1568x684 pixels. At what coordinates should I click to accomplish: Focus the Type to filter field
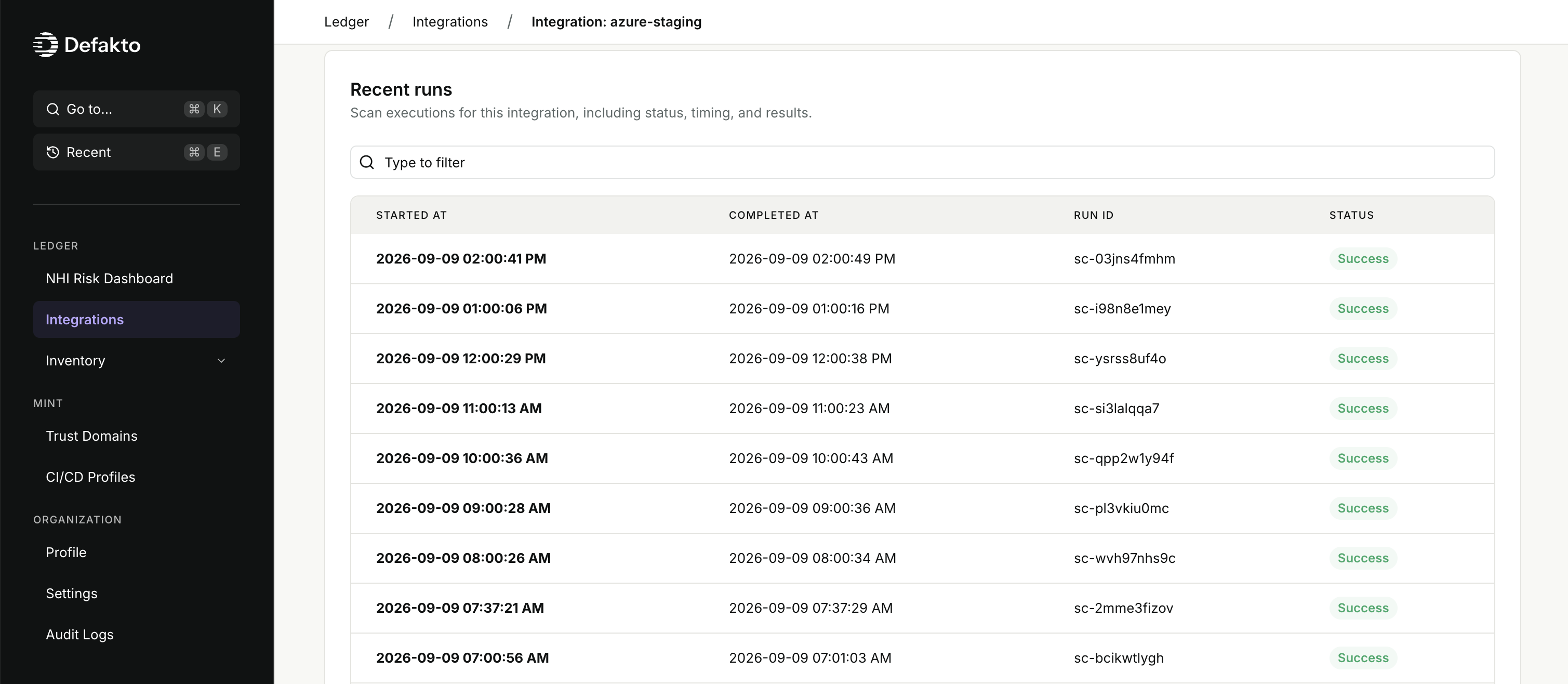click(922, 162)
